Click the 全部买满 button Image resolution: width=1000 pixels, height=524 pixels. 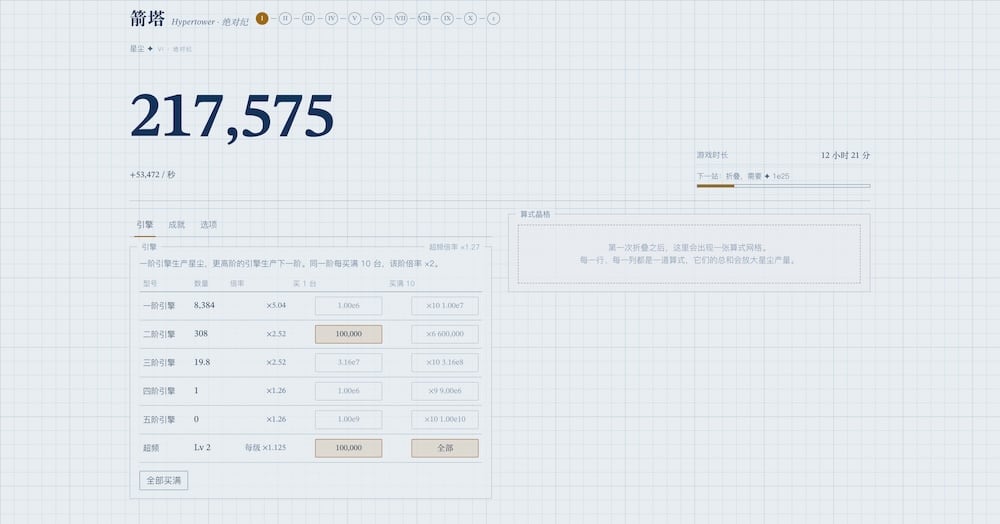[164, 481]
